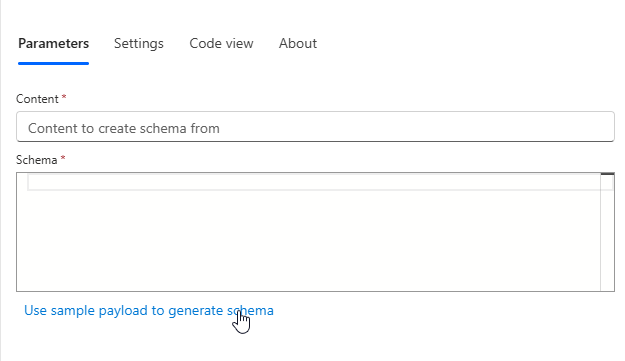
Task: Click the red asterisk beside Schema
Action: (x=63, y=158)
